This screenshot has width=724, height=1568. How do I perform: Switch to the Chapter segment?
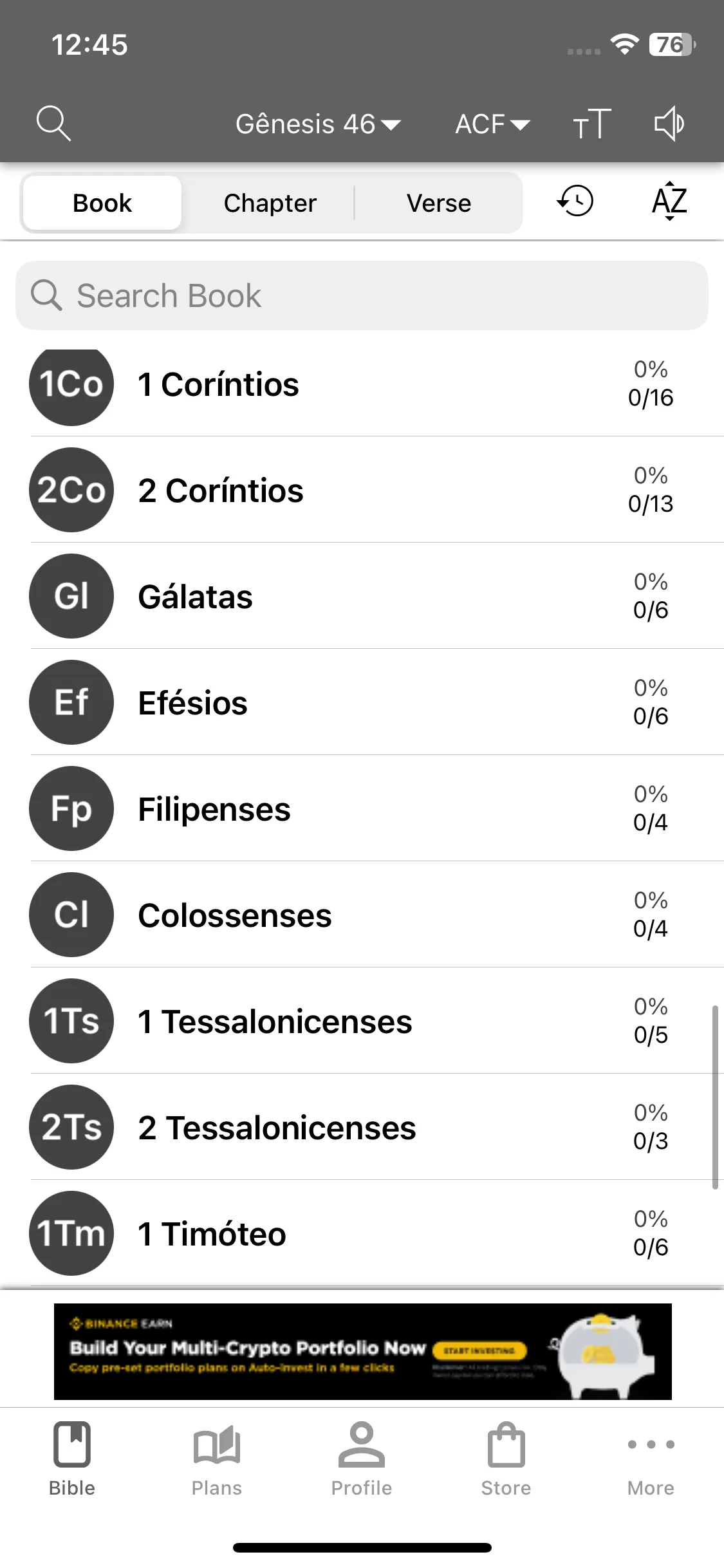point(270,203)
